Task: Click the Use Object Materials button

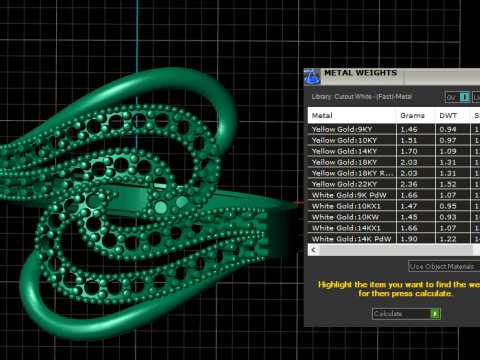Action: click(444, 266)
